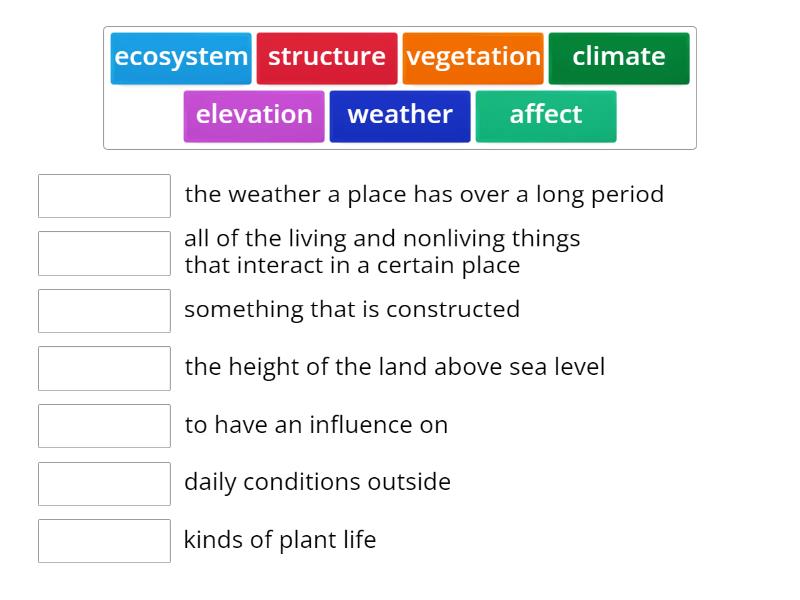
Task: Select the affect word tile
Action: point(546,115)
